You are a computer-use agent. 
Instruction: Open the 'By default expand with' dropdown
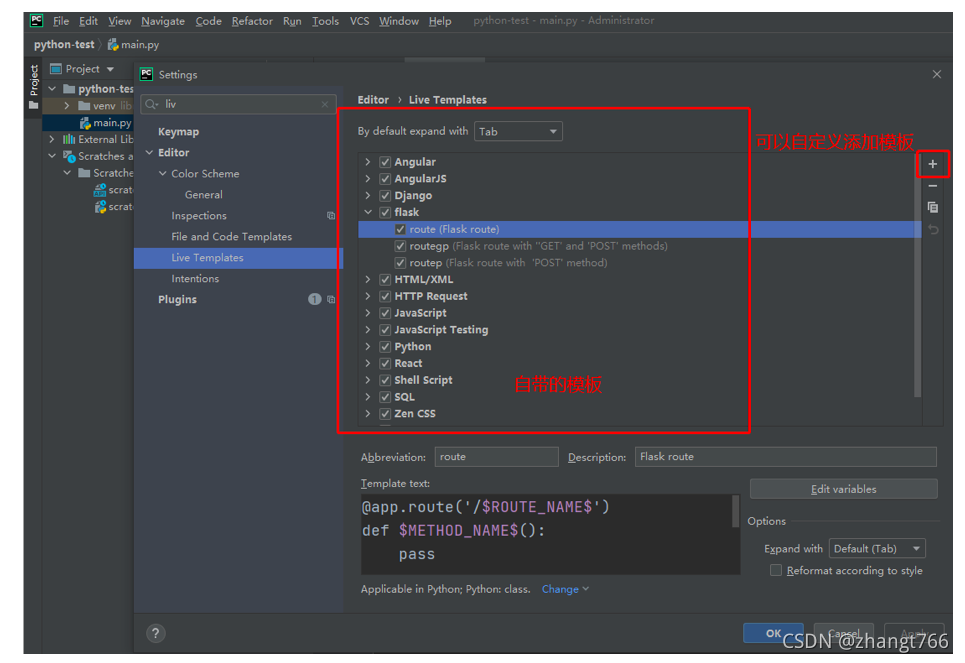point(518,131)
